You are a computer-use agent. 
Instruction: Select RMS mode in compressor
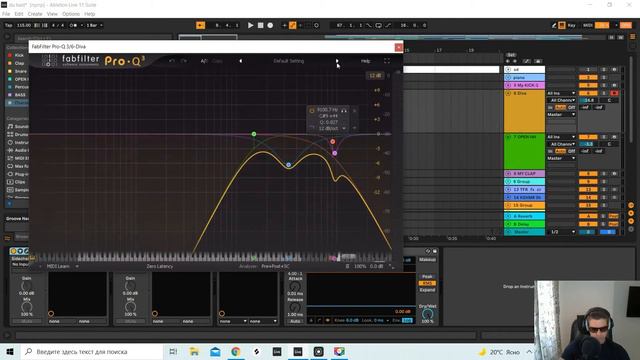point(427,283)
